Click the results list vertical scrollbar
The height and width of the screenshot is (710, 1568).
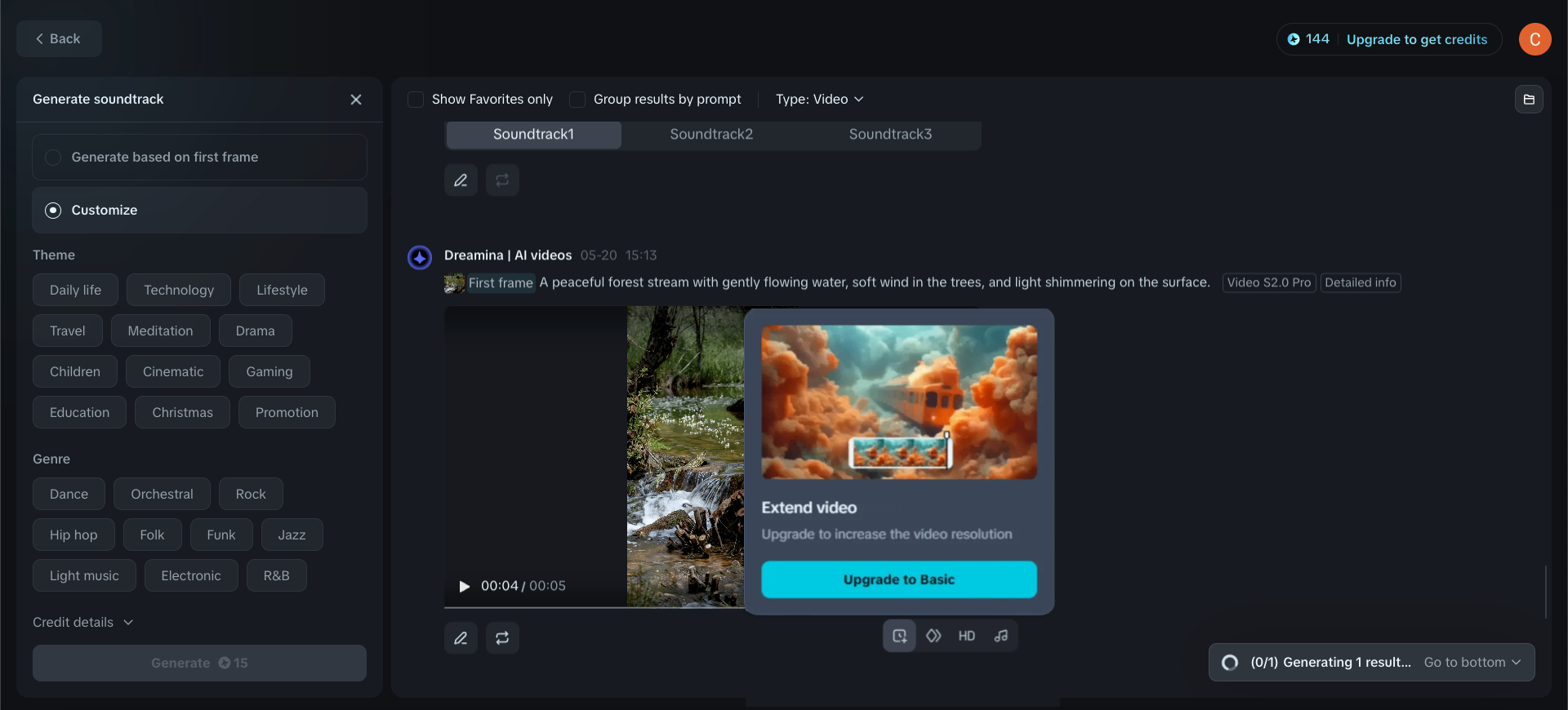pos(1546,592)
